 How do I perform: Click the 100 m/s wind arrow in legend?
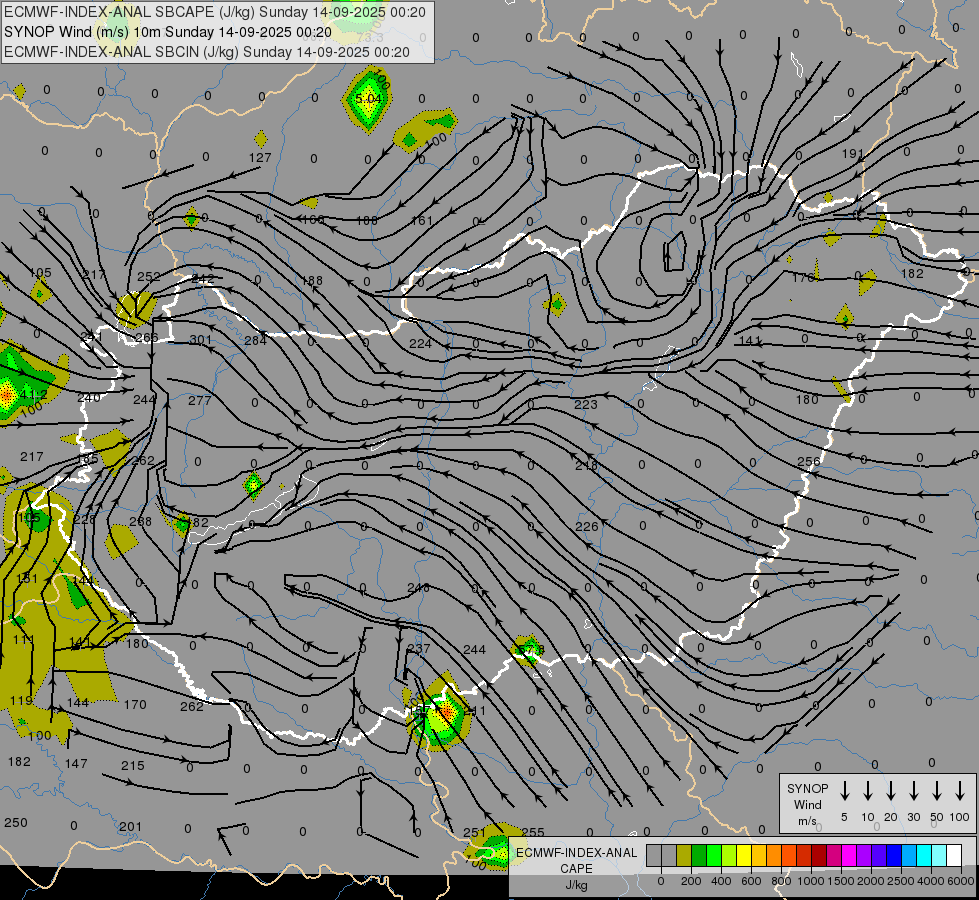[960, 791]
